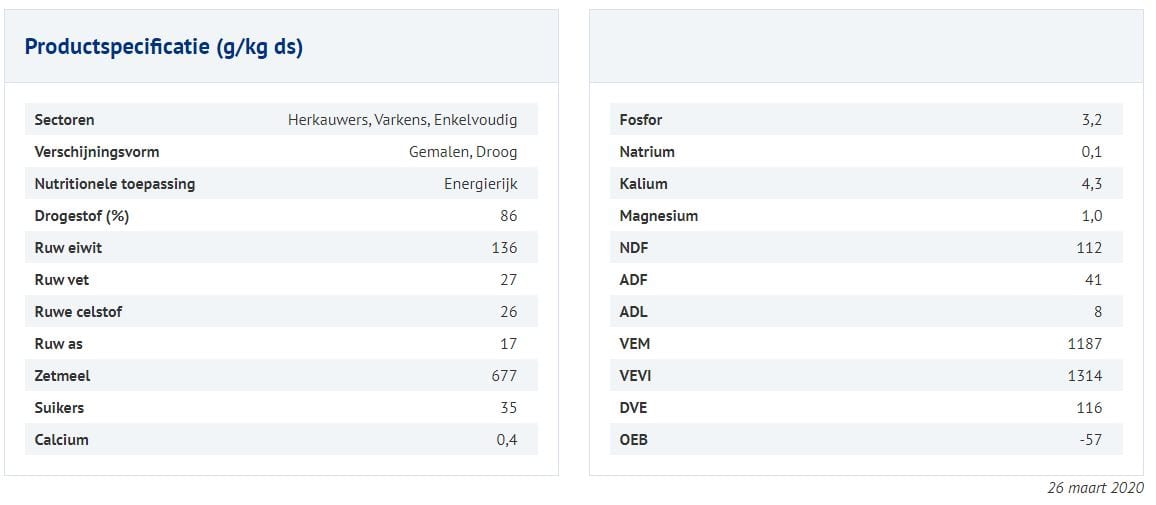
Task: Click the OEB value -57
Action: click(1090, 440)
